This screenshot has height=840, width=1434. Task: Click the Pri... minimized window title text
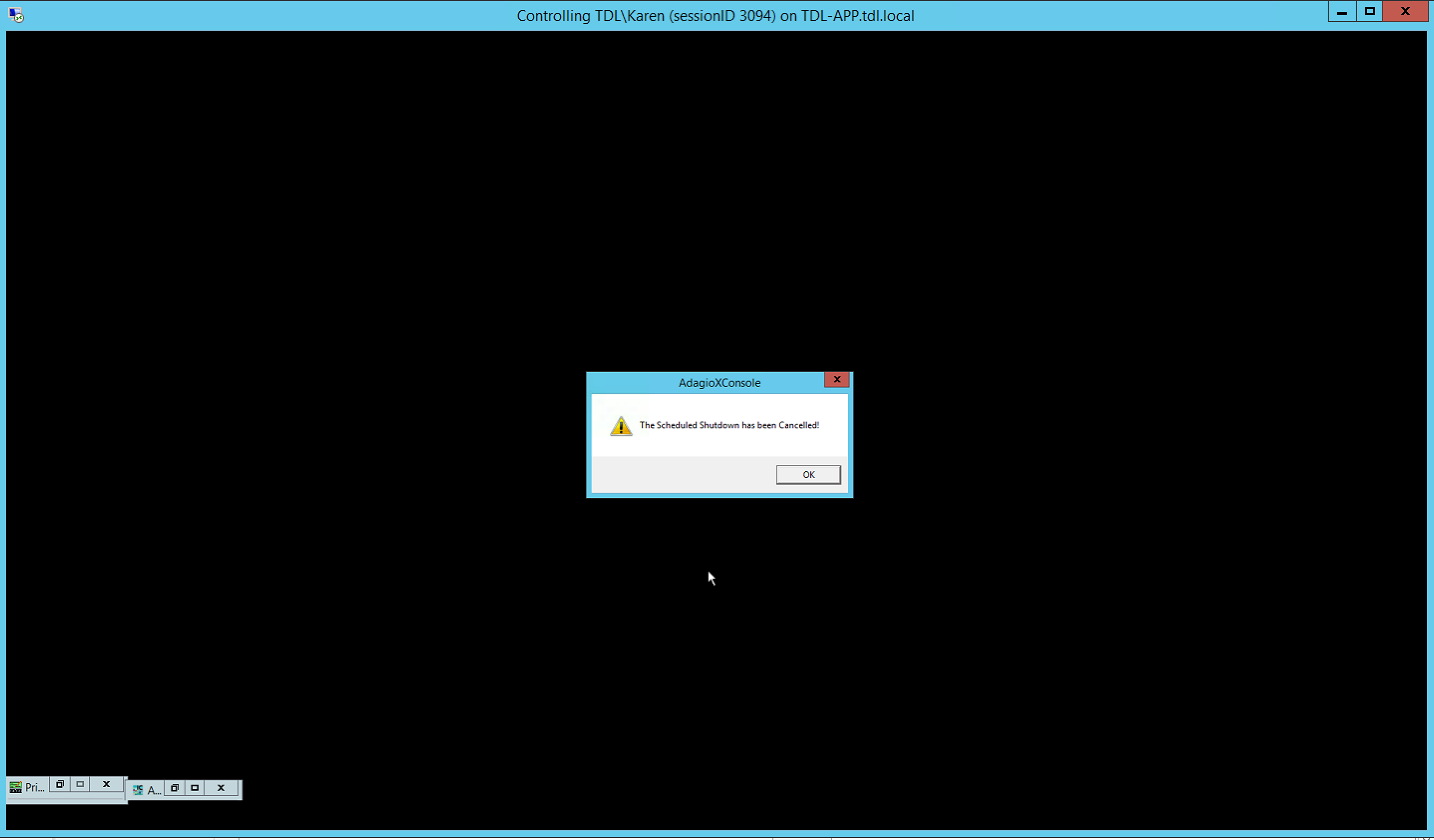[x=34, y=788]
